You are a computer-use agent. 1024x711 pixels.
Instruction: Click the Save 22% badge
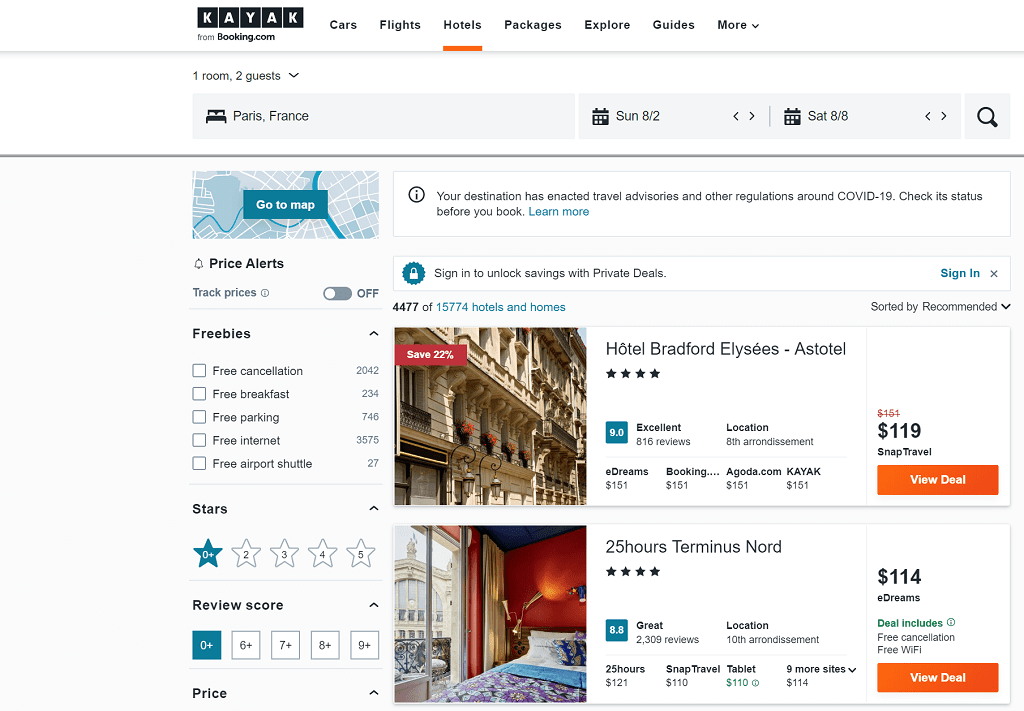pos(430,355)
